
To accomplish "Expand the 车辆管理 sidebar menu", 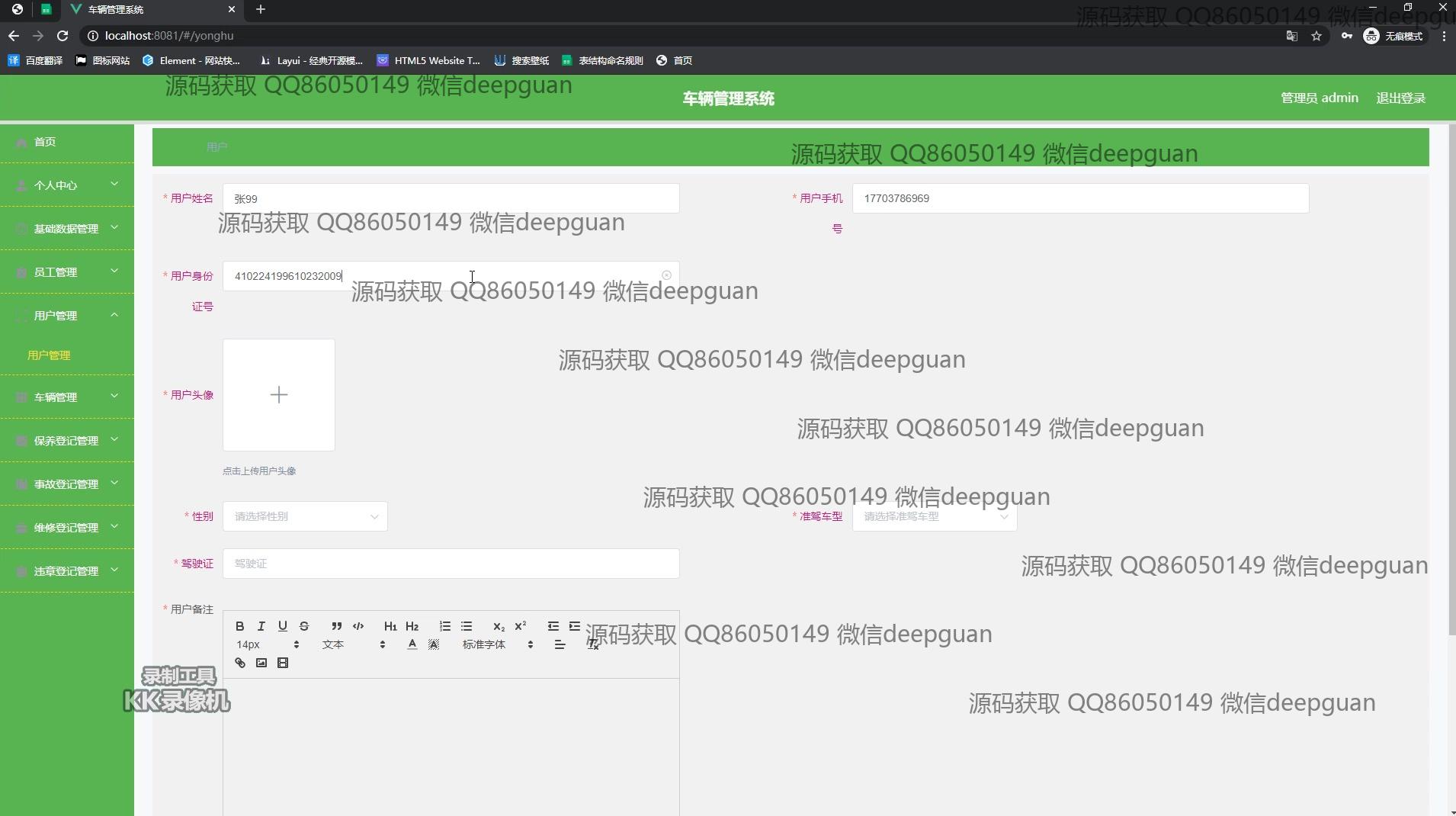I will [67, 397].
